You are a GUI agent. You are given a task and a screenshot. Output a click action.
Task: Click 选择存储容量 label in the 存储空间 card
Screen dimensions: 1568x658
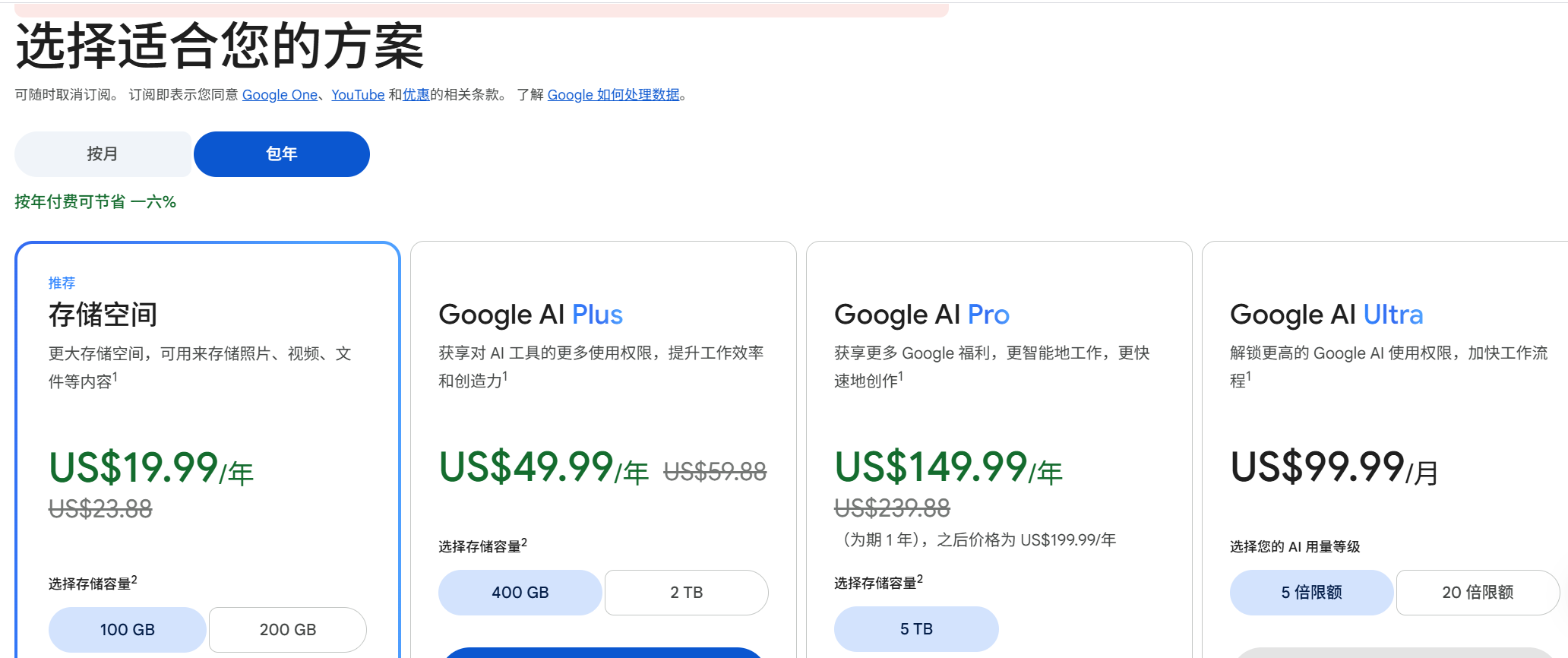[93, 584]
